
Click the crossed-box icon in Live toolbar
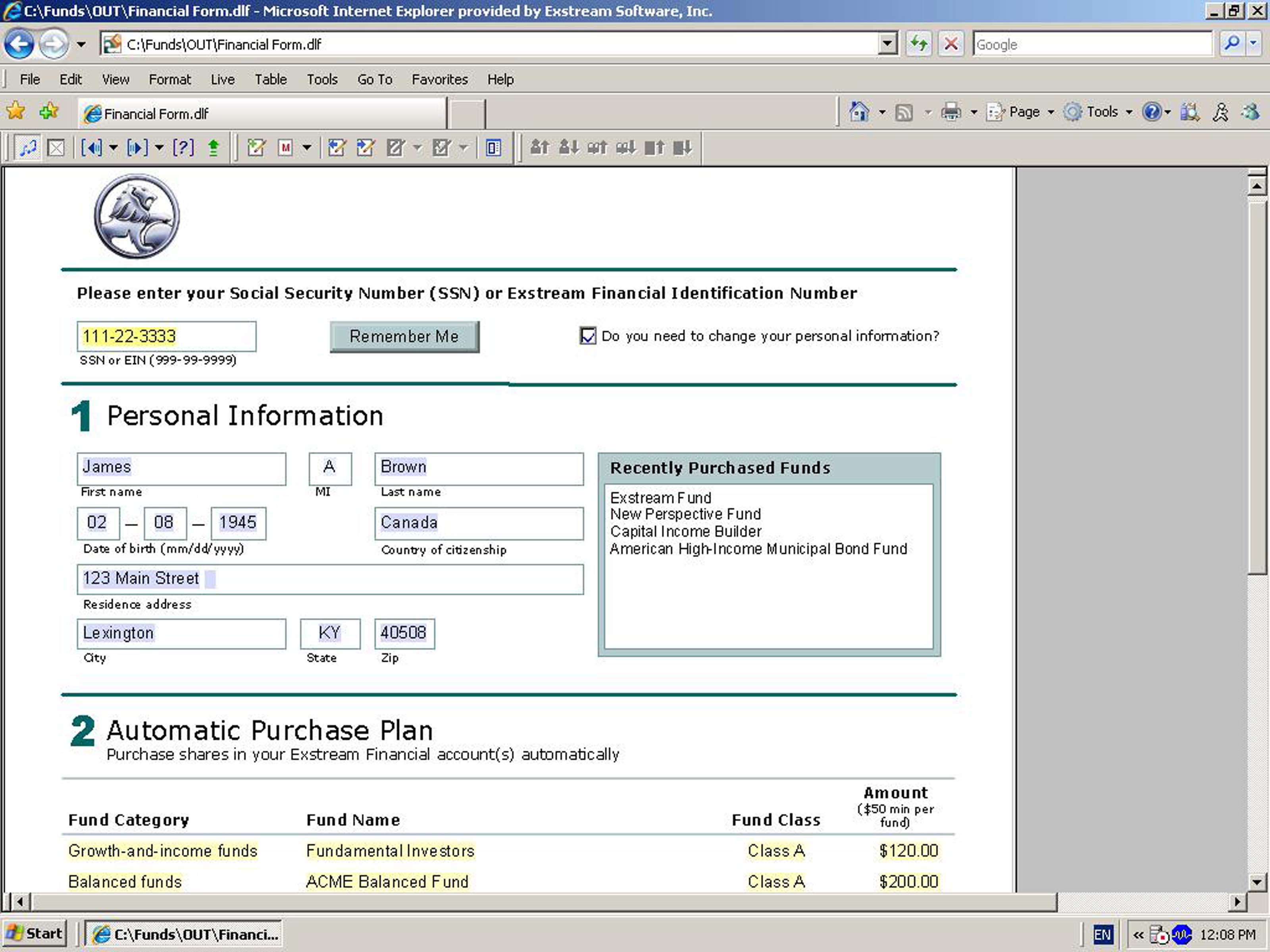(56, 148)
